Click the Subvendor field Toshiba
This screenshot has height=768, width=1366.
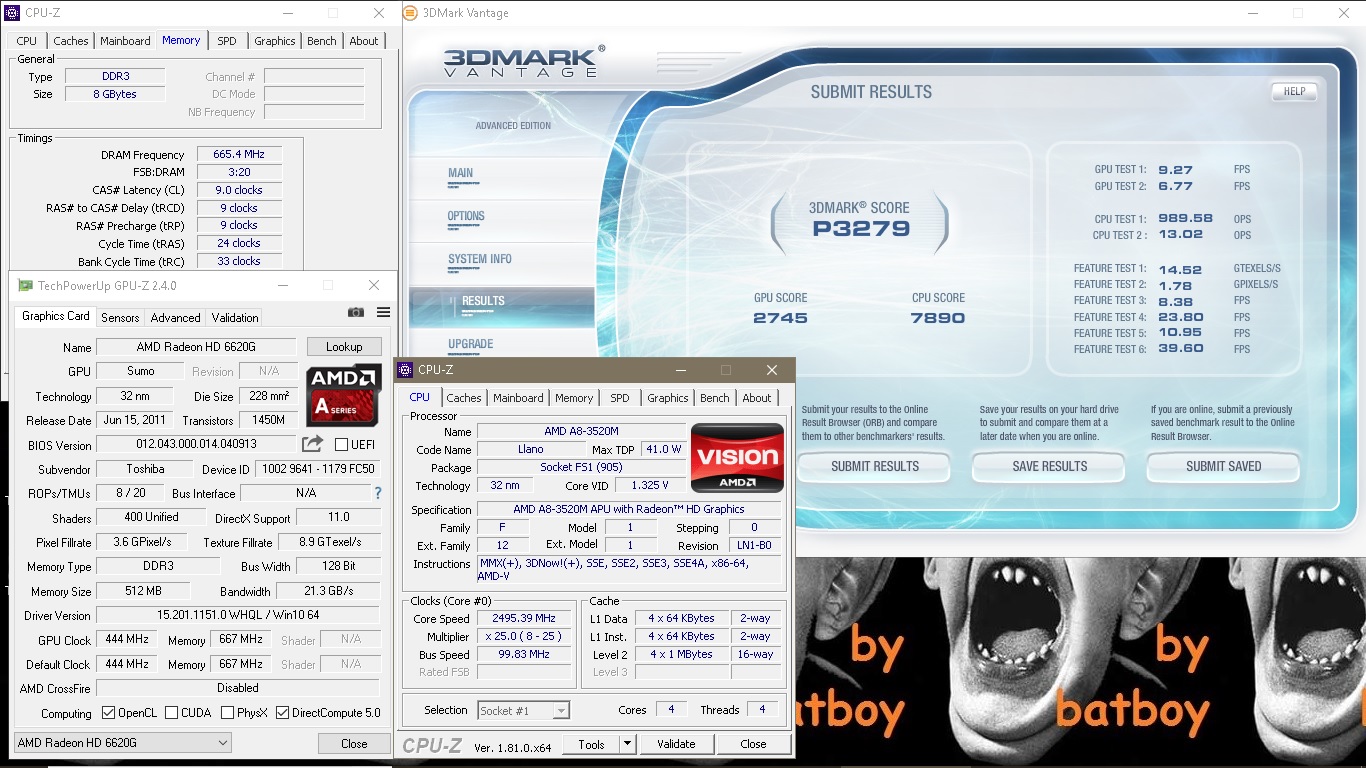[x=145, y=469]
